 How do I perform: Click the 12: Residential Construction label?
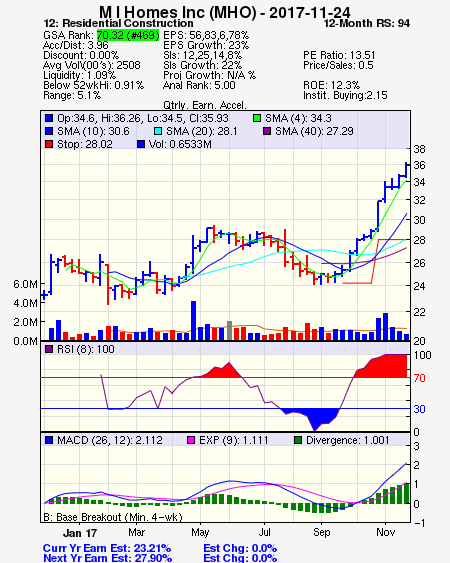click(x=118, y=23)
